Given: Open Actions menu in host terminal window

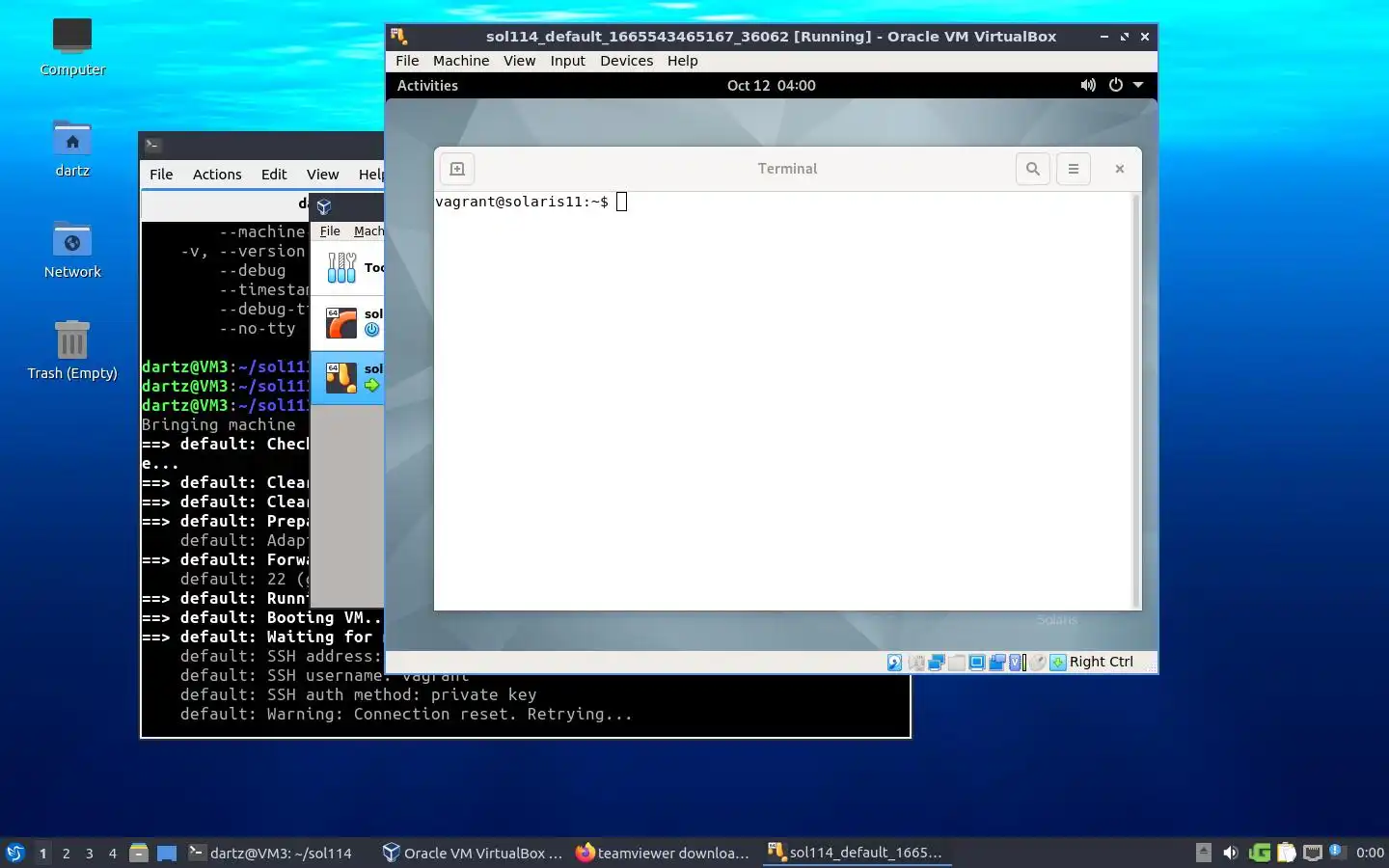Looking at the screenshot, I should 217,175.
